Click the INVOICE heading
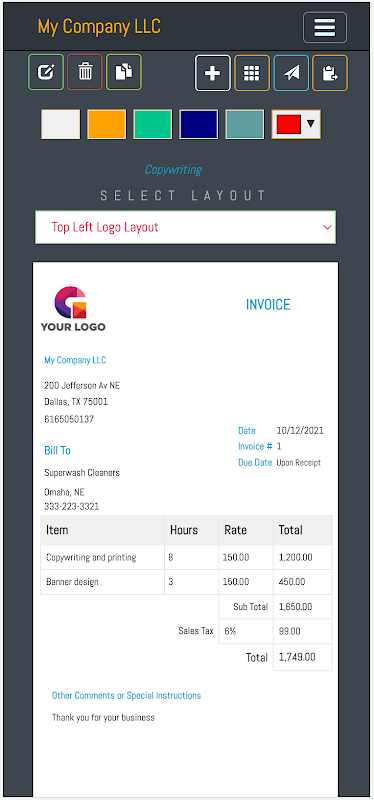Viewport: 374px width, 800px height. [x=268, y=305]
